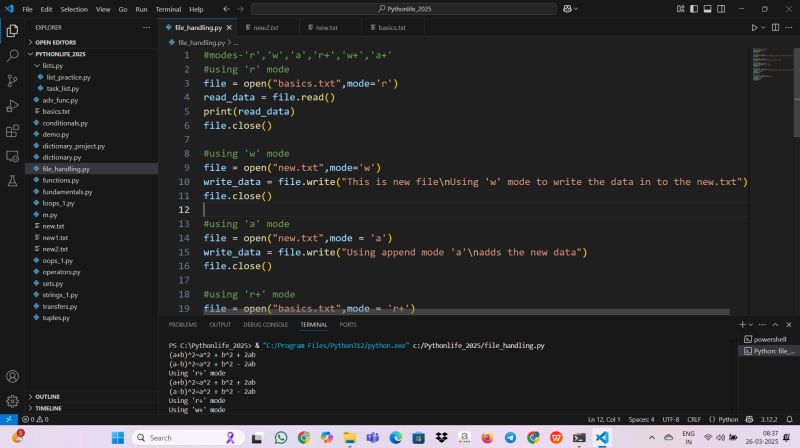Open dictionary_project.py in the file explorer
Screen dimensions: 800x448
pyautogui.click(x=73, y=145)
